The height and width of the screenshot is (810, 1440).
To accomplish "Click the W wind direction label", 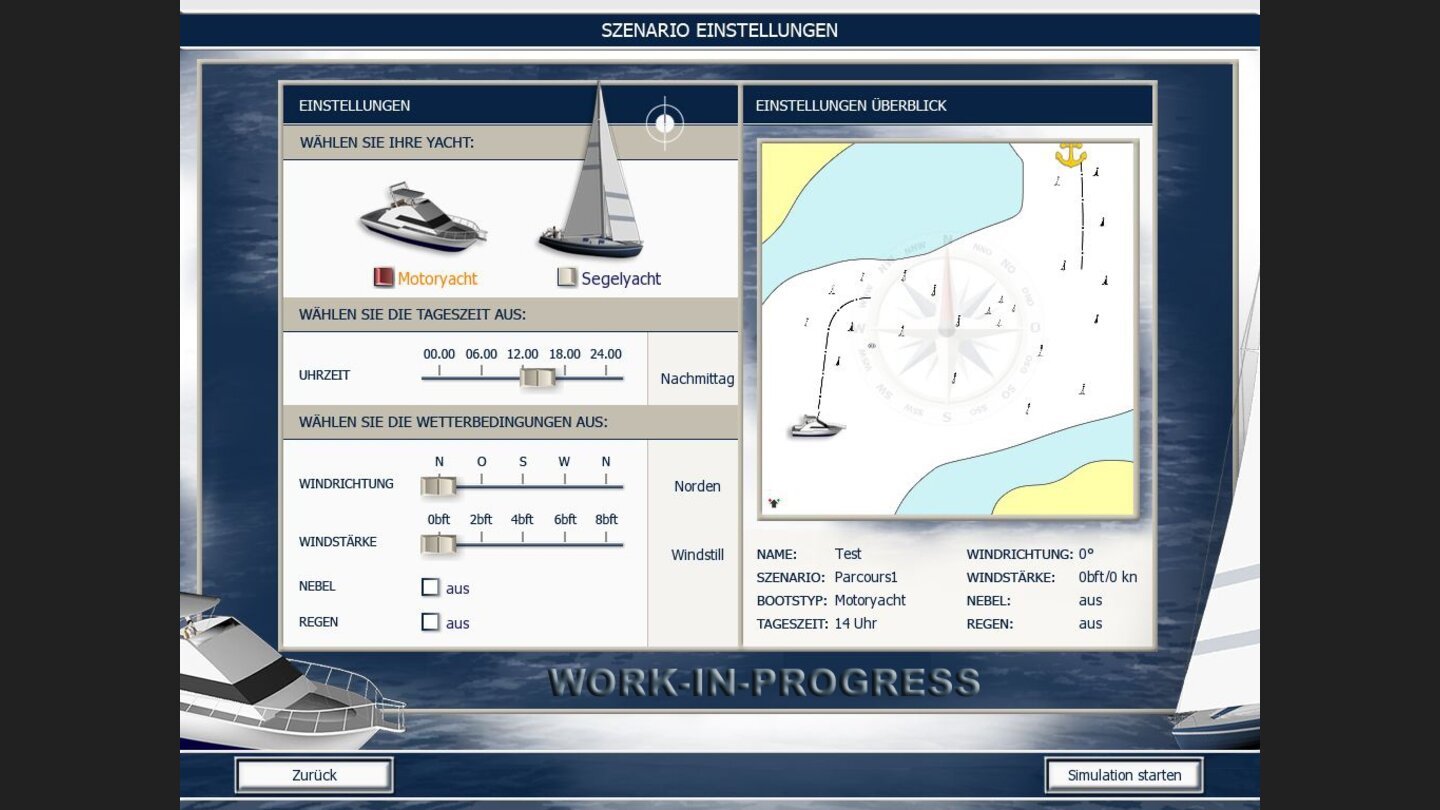I will click(x=564, y=462).
